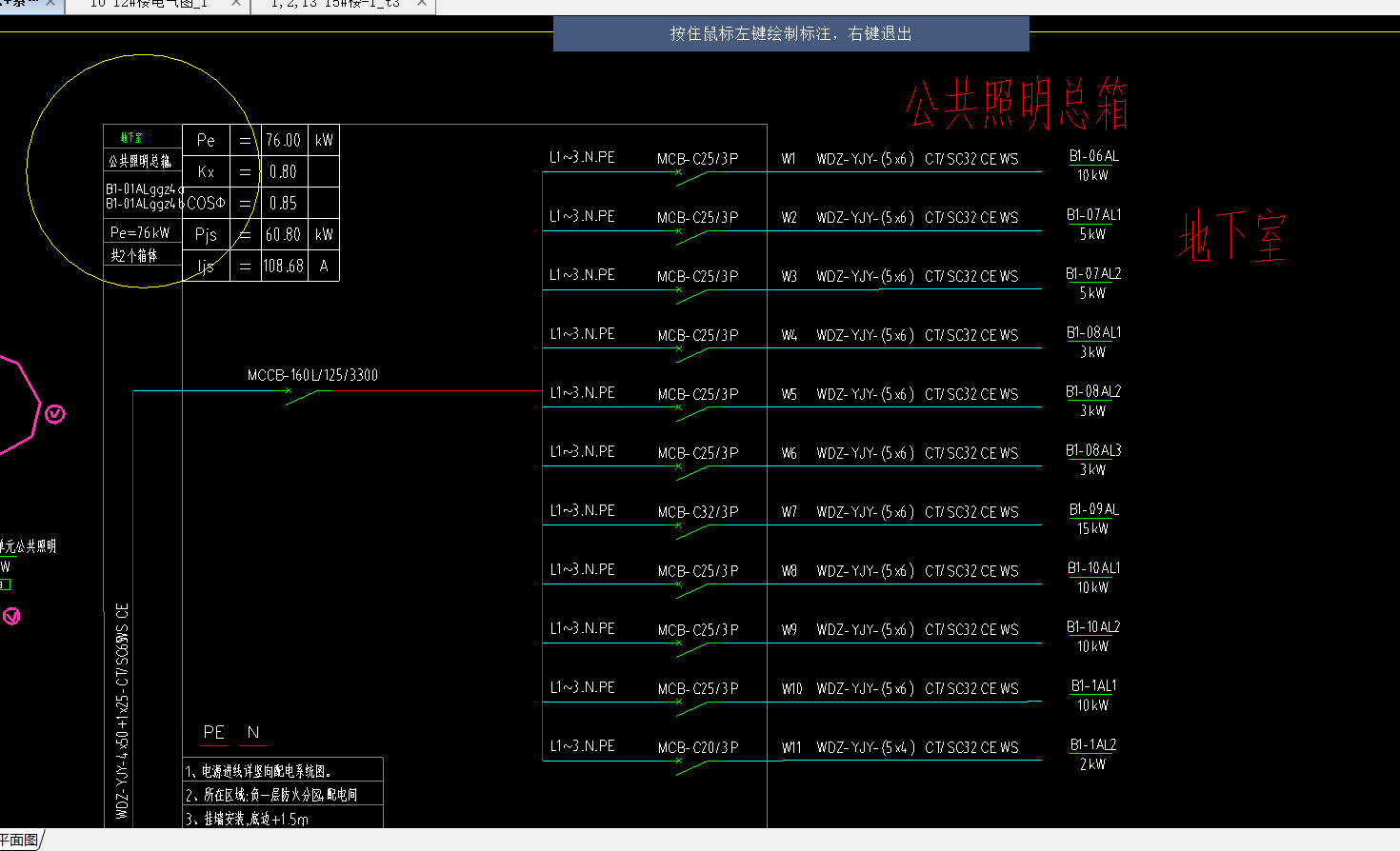Image resolution: width=1400 pixels, height=851 pixels.
Task: Click the COSΦ label cell
Action: click(x=206, y=204)
